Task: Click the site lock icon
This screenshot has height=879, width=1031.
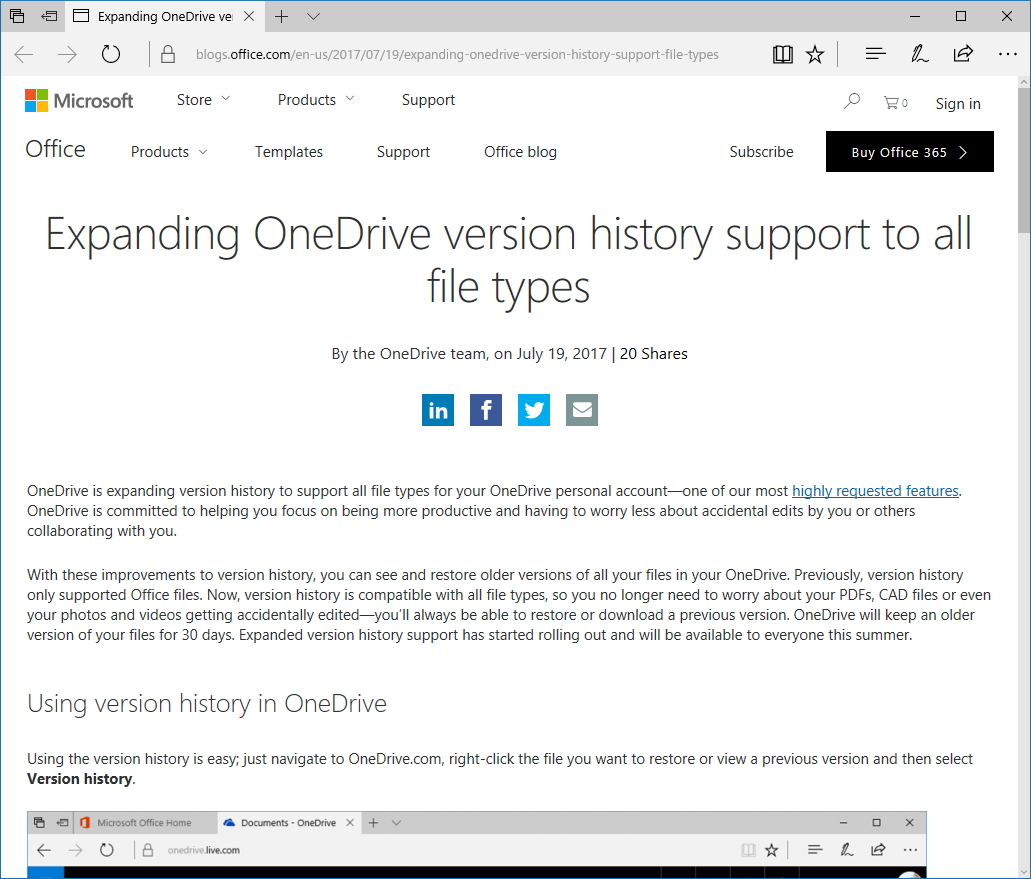Action: tap(168, 54)
